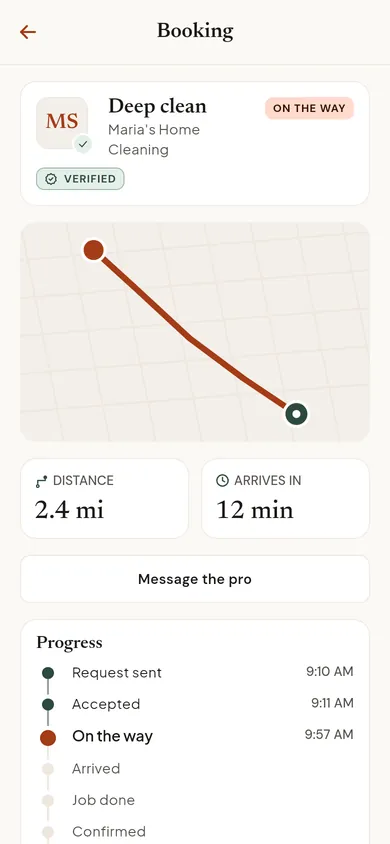The image size is (390, 844).
Task: Select the orange On the way step marker
Action: click(48, 737)
